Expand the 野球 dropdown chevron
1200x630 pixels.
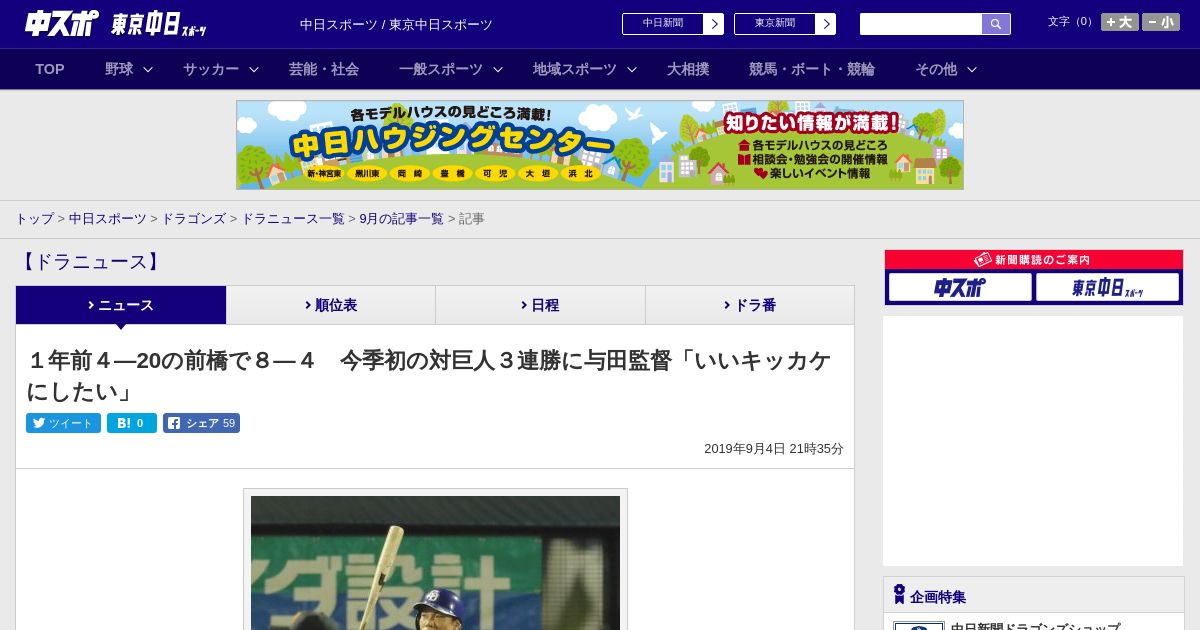point(148,69)
